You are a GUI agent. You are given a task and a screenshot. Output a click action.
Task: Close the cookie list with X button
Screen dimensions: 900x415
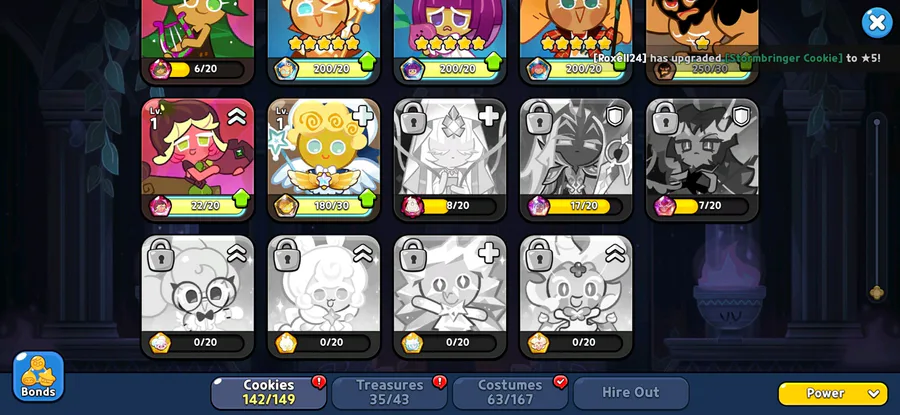tap(877, 23)
